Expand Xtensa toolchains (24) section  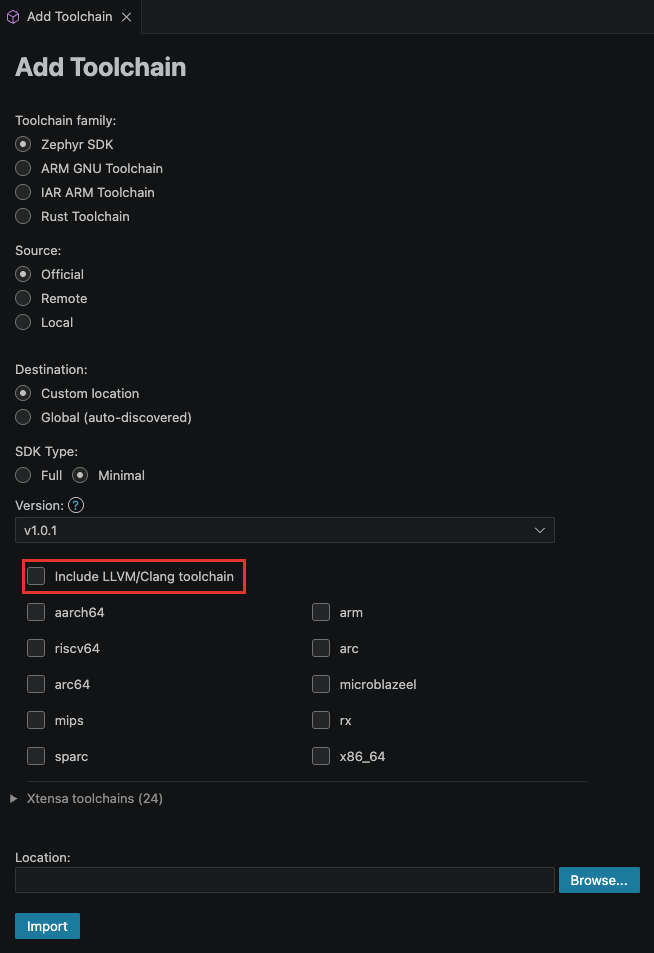tap(87, 799)
